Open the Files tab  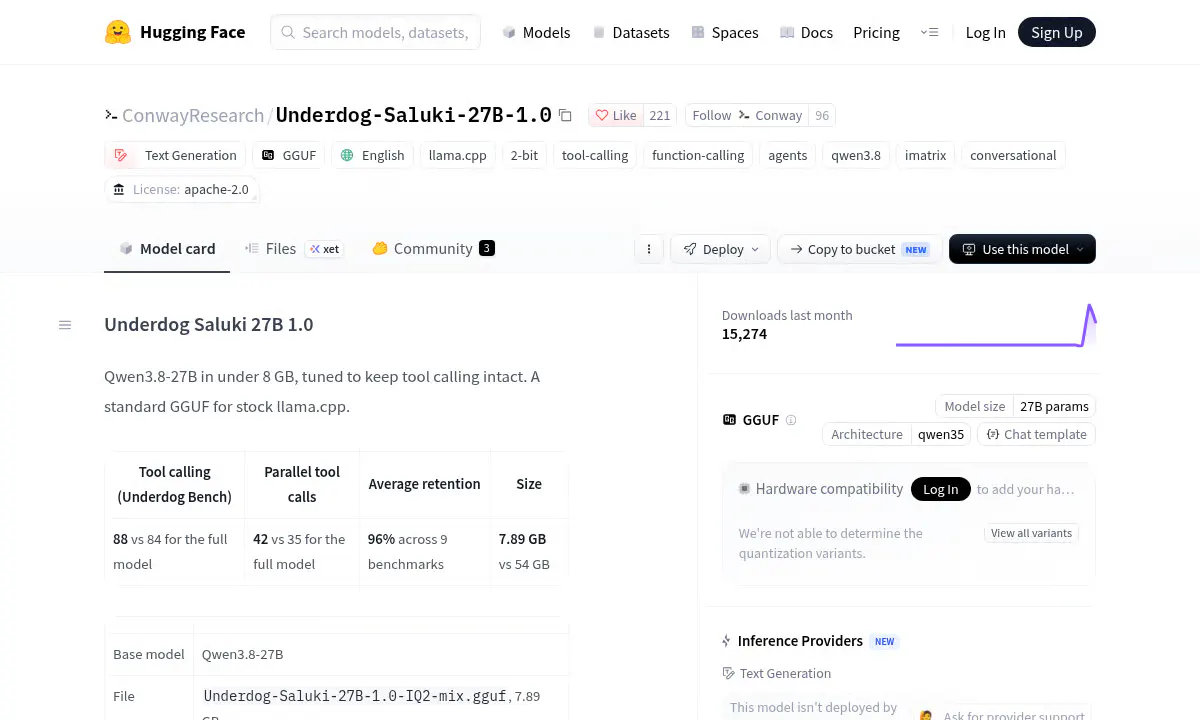[294, 249]
